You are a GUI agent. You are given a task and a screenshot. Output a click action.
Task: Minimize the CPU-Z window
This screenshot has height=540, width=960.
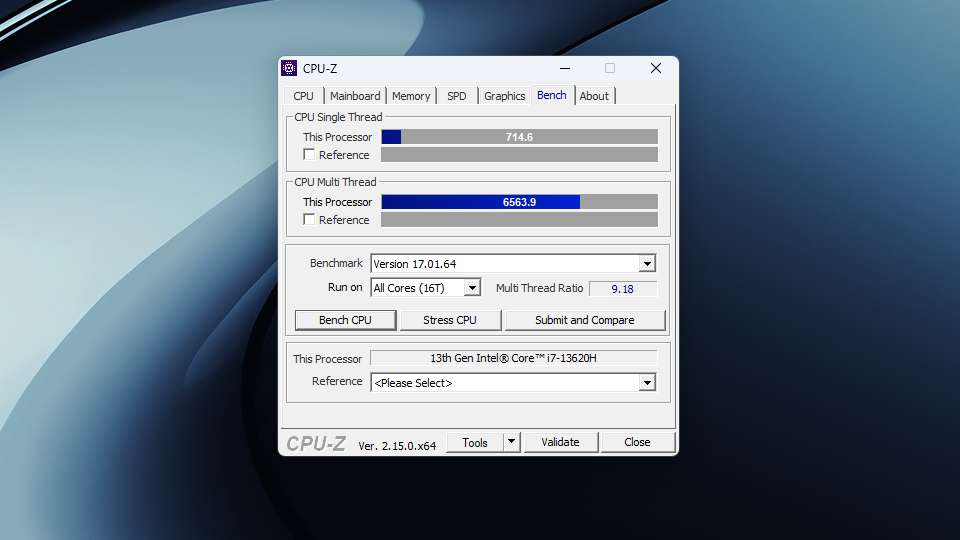click(565, 68)
